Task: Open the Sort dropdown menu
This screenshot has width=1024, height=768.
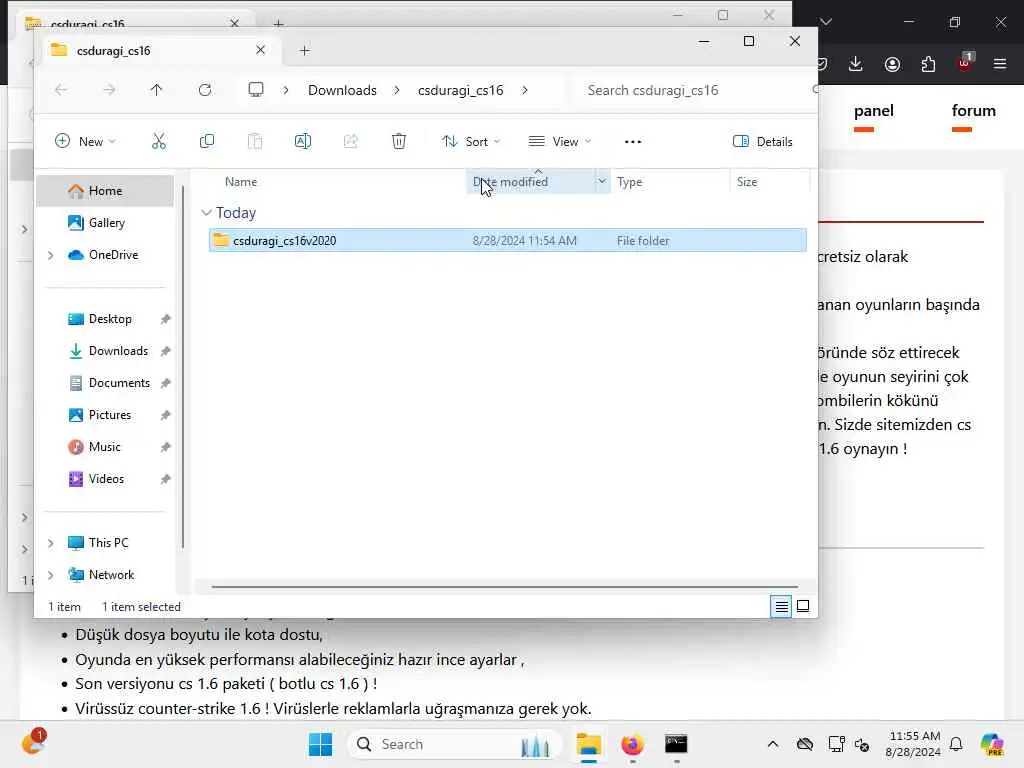Action: 471,142
